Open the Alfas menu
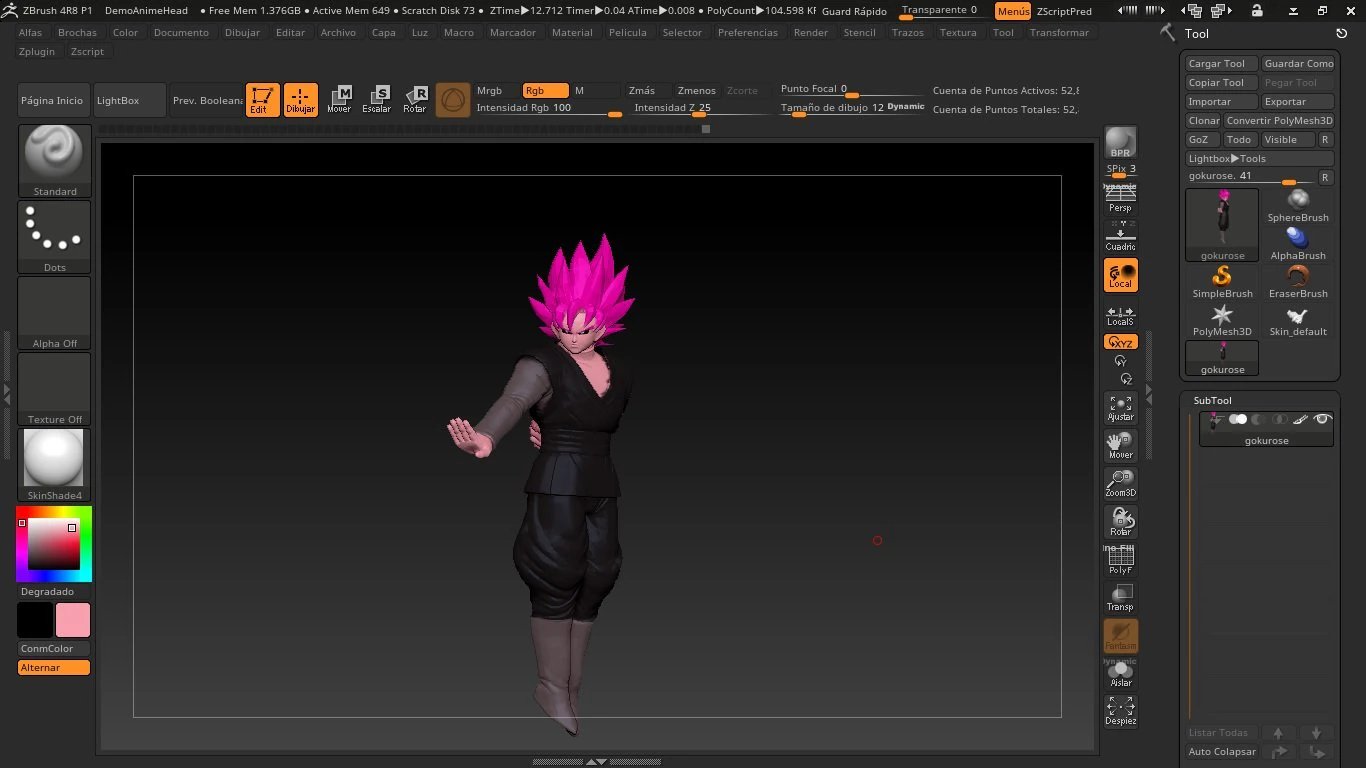The image size is (1366, 768). (31, 32)
